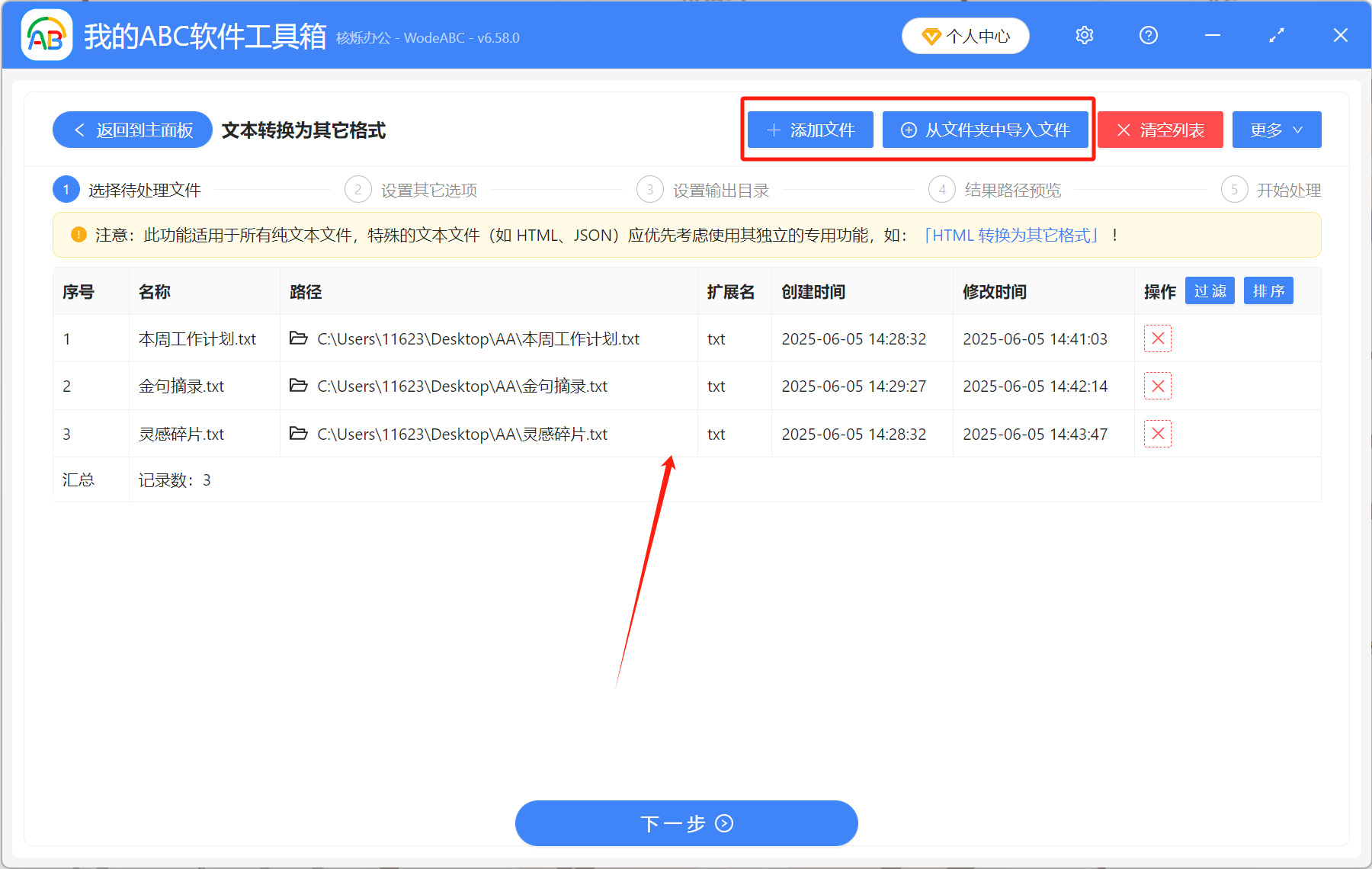The image size is (1372, 869).
Task: Apply the 过滤 filter
Action: (1209, 290)
